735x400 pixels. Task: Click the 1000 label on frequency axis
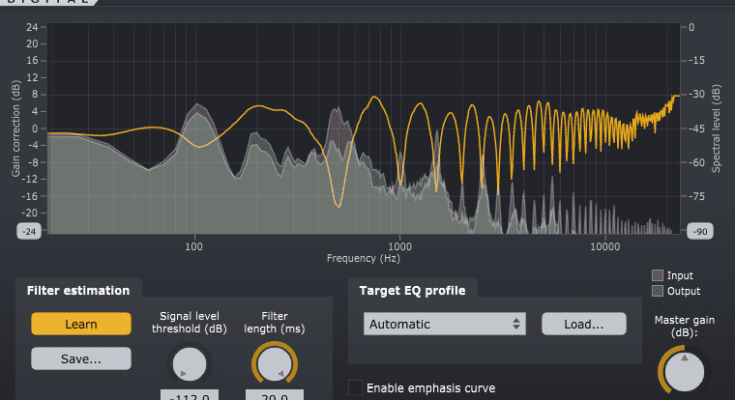coord(400,245)
